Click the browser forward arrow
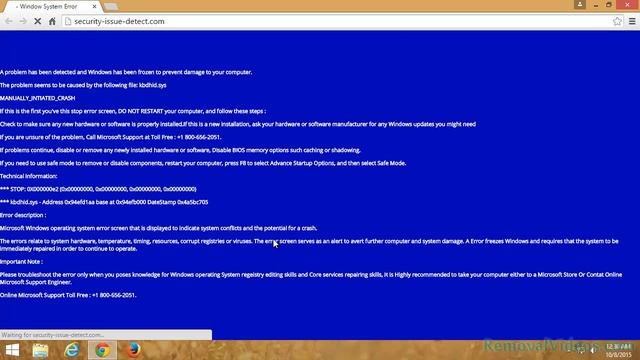 point(23,21)
